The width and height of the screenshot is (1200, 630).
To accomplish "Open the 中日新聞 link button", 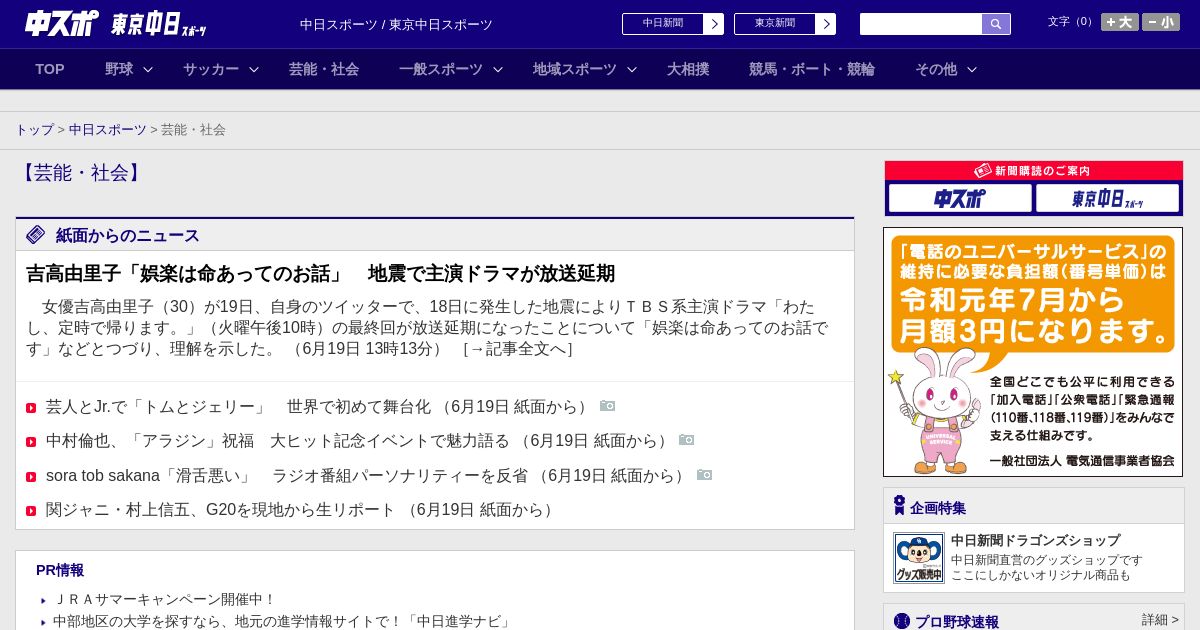I will pyautogui.click(x=663, y=24).
